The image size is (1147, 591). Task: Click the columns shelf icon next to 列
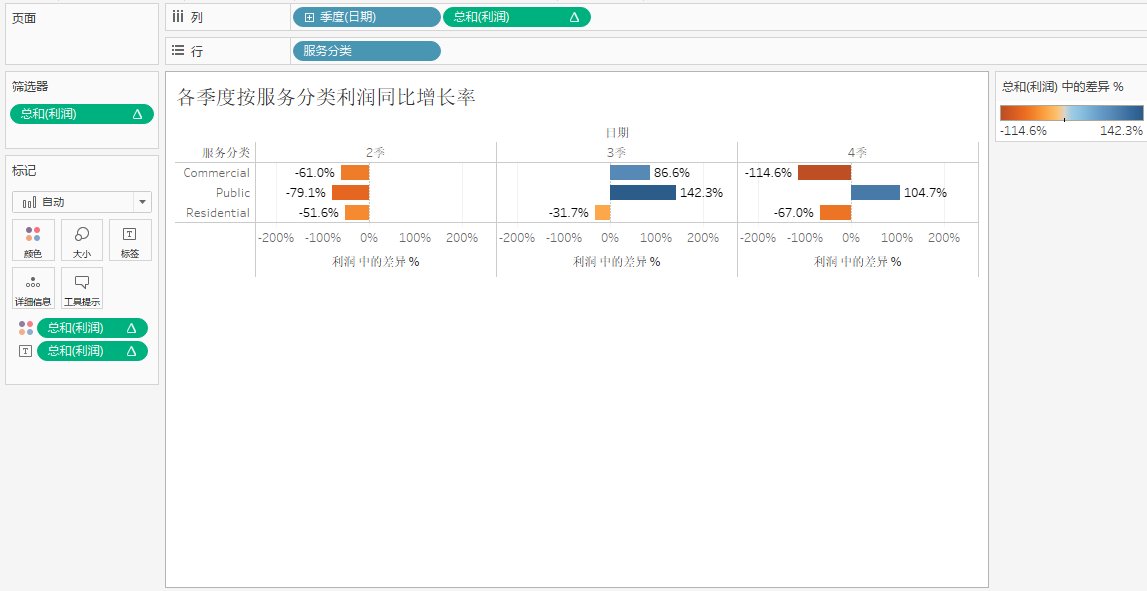pyautogui.click(x=178, y=17)
